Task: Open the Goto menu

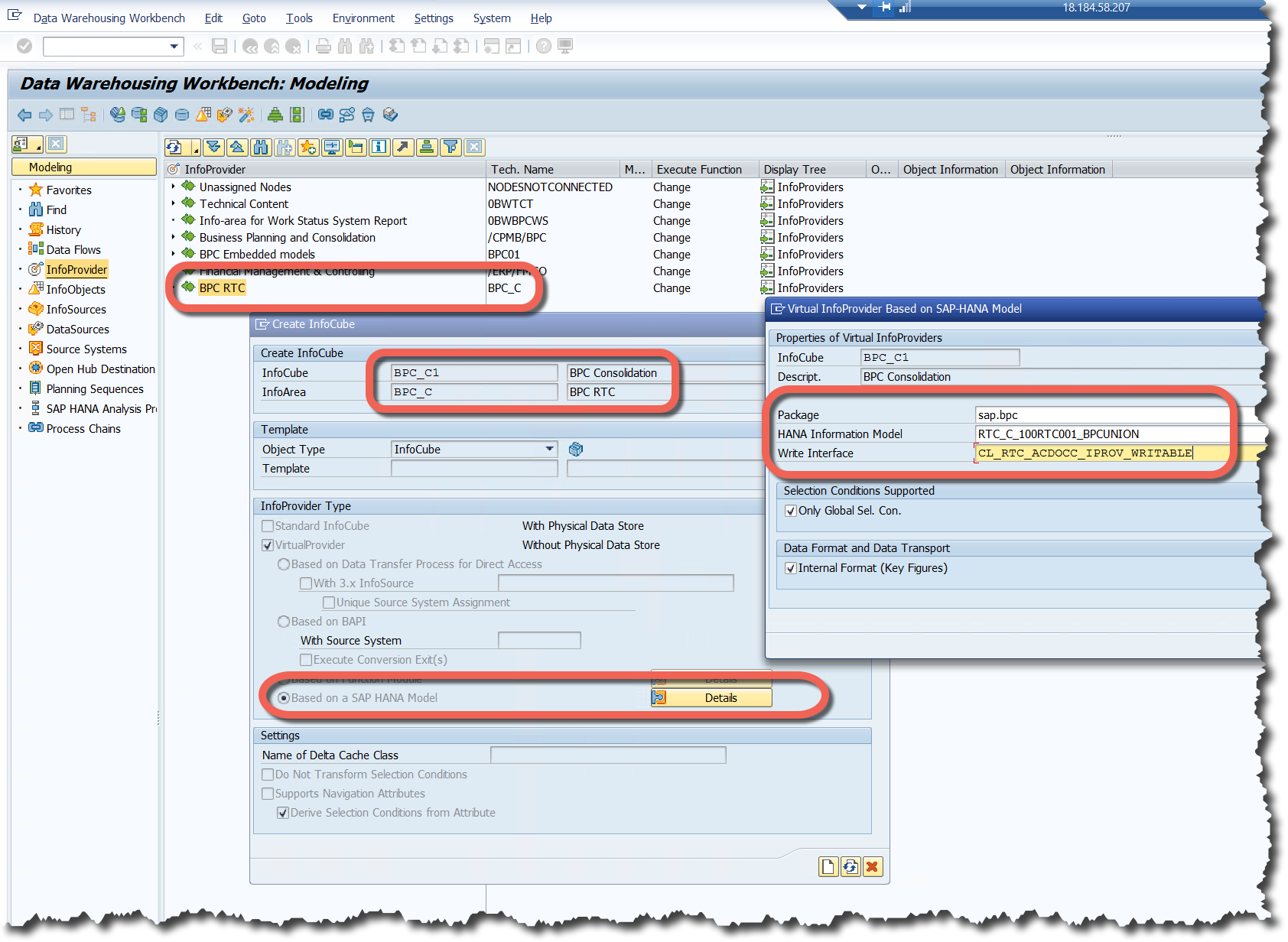Action: click(254, 18)
